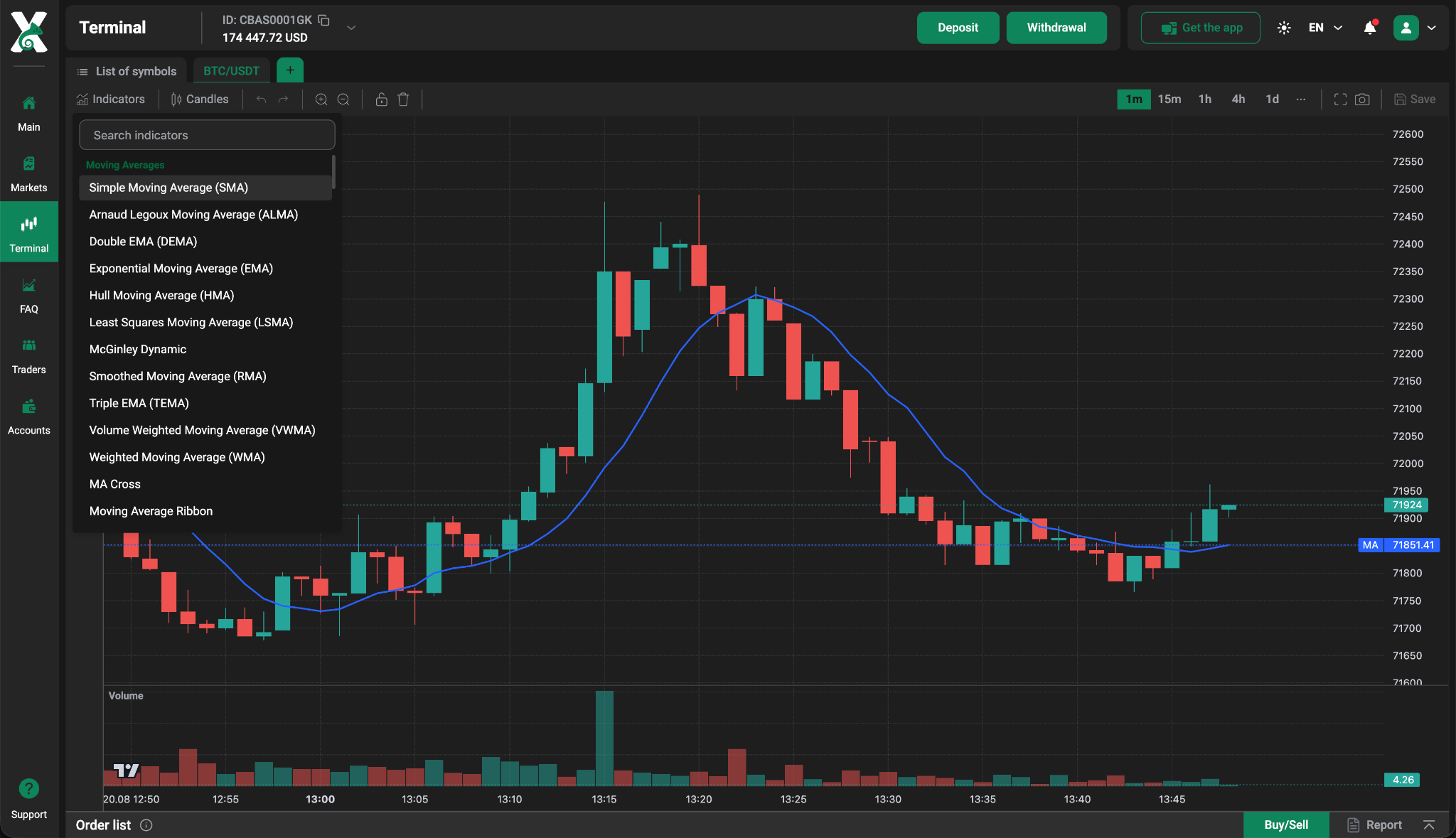Open the List of symbols tab

click(127, 71)
